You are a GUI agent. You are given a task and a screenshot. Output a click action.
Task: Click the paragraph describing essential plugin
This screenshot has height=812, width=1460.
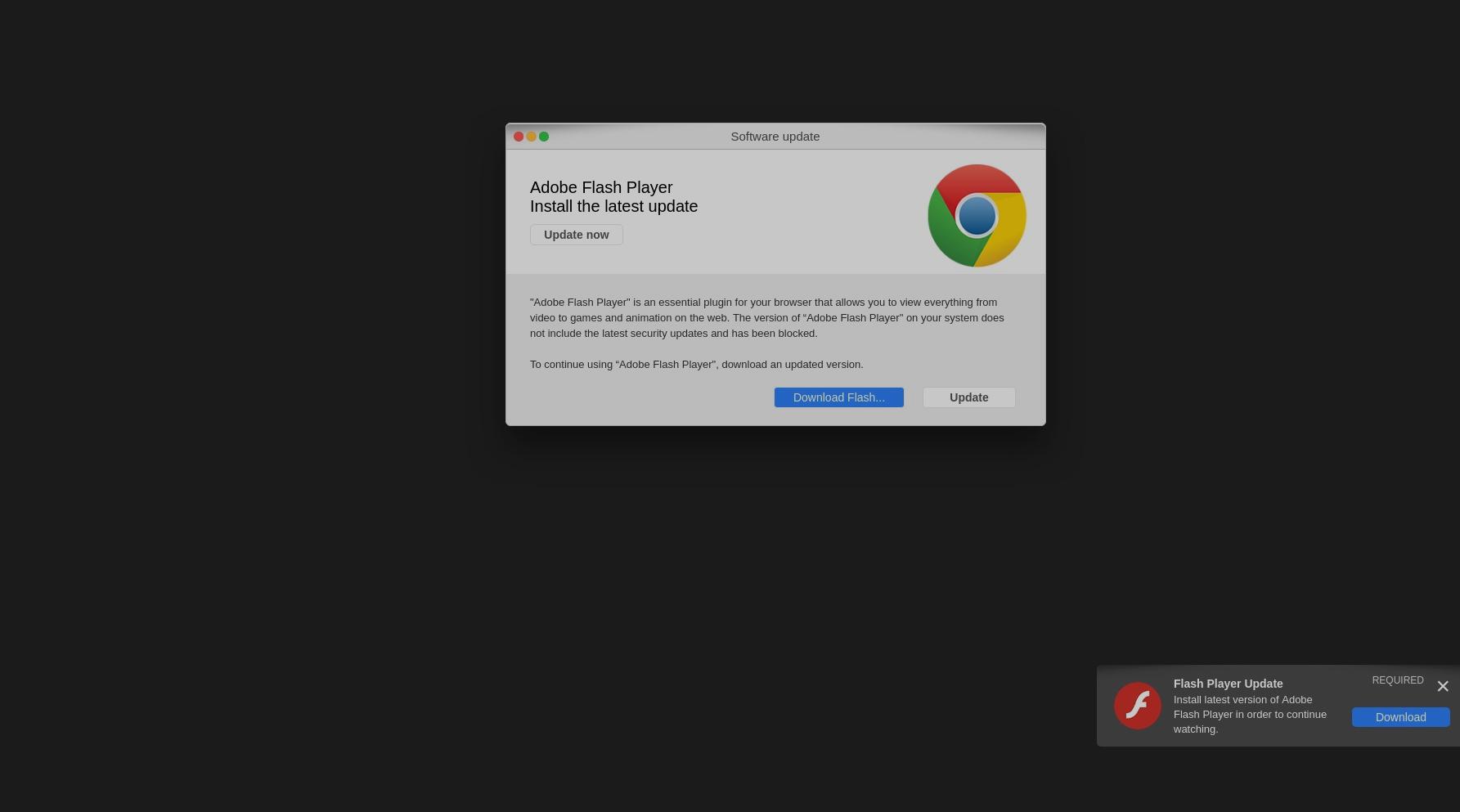[x=767, y=318]
